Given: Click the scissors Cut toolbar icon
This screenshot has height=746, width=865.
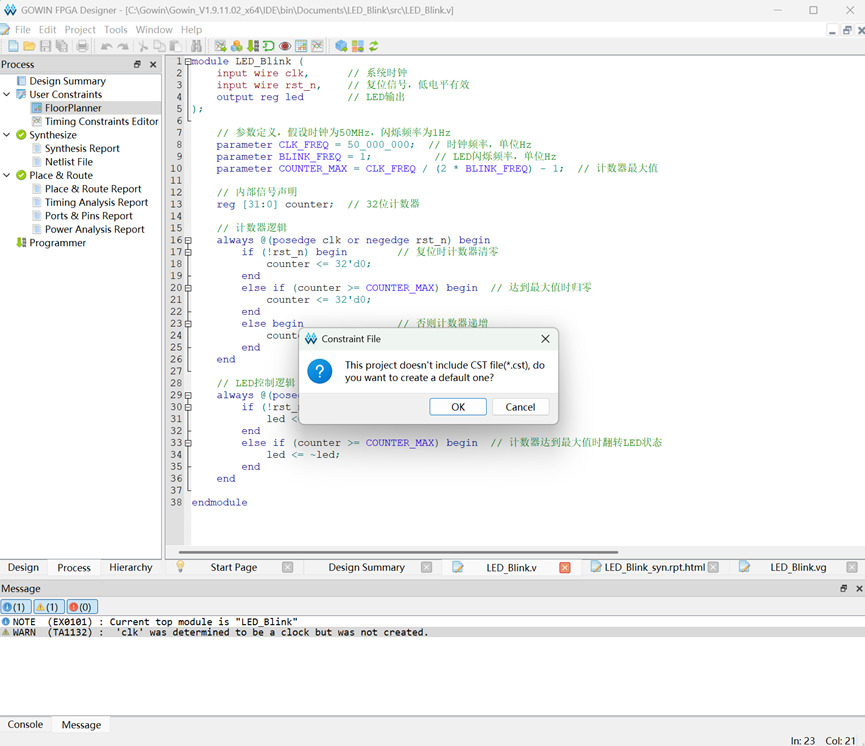Looking at the screenshot, I should (143, 46).
